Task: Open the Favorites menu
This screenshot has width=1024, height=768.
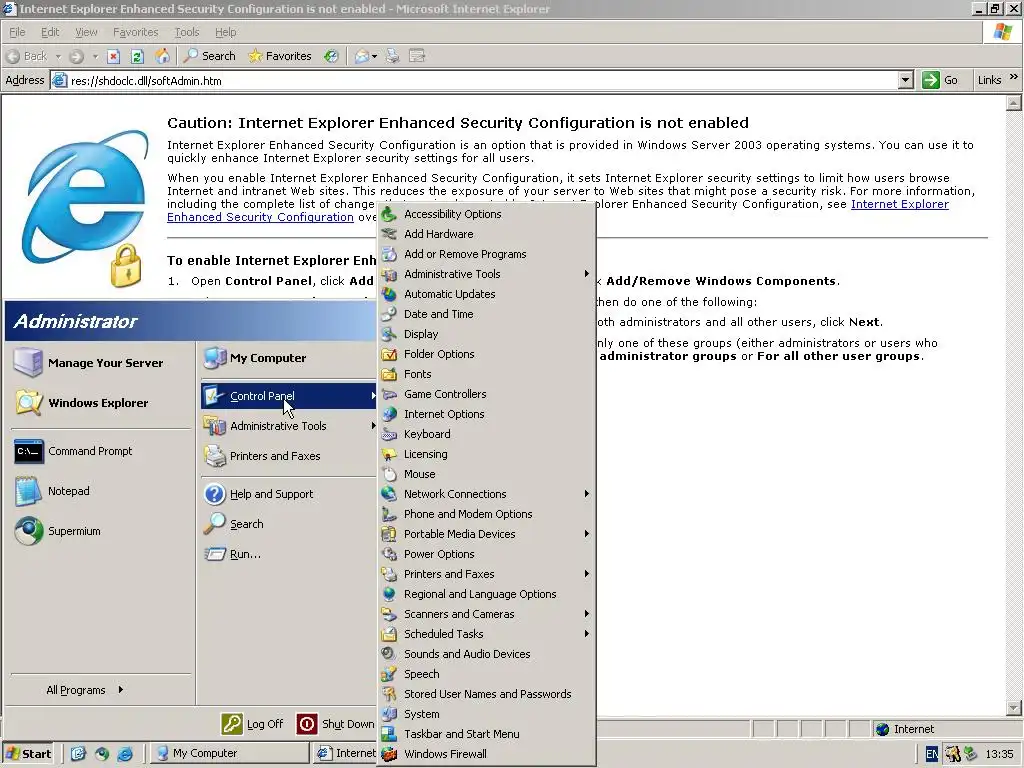Action: click(x=135, y=32)
